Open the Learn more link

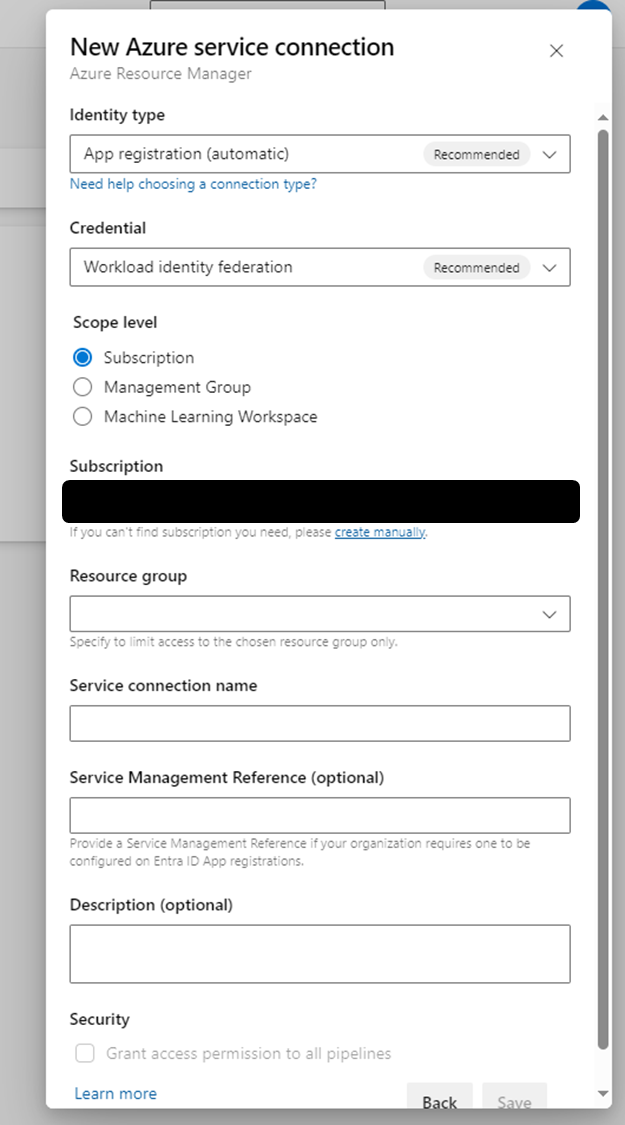point(115,1093)
